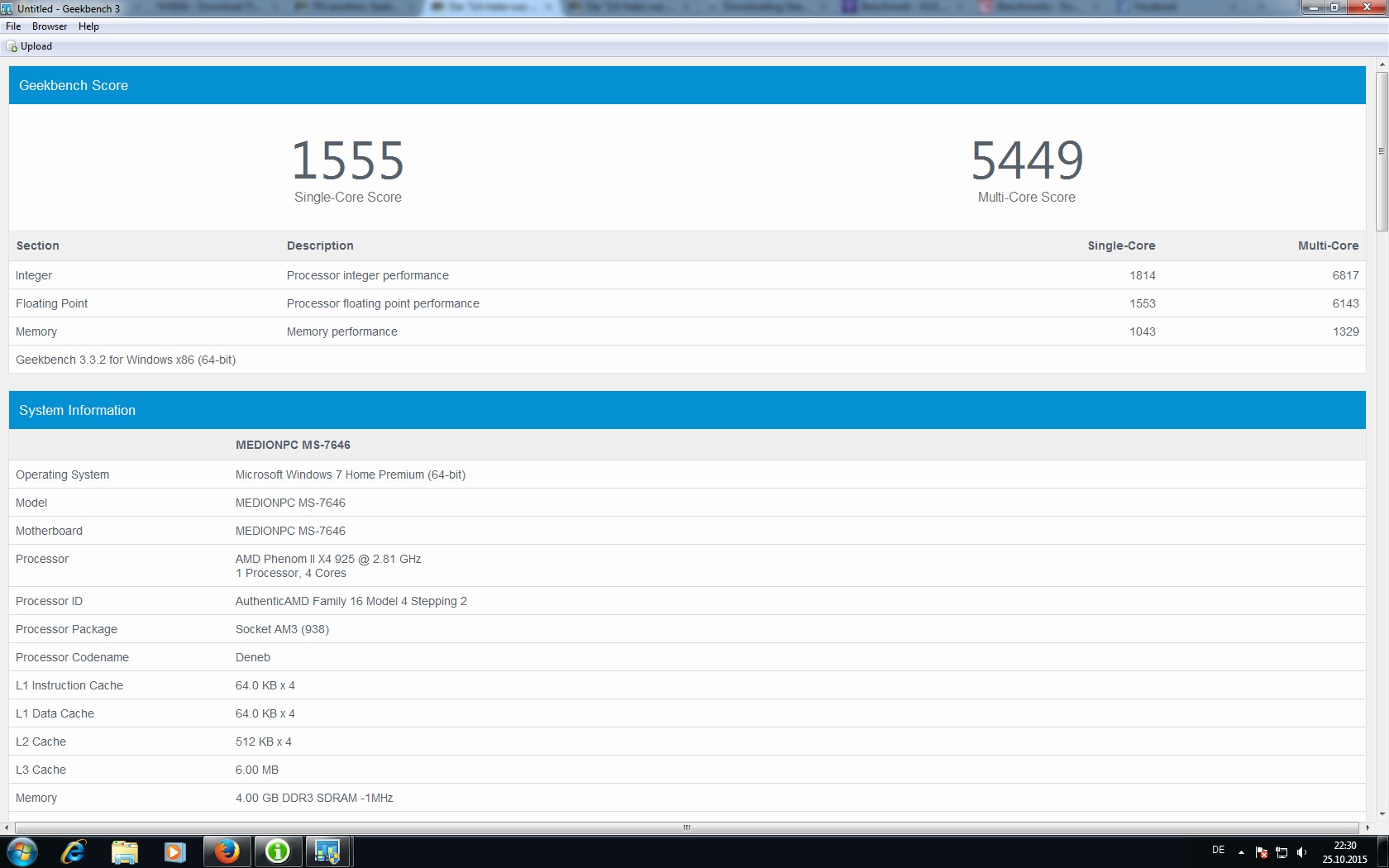Click the volume speaker tray icon
This screenshot has width=1389, height=868.
[1301, 852]
